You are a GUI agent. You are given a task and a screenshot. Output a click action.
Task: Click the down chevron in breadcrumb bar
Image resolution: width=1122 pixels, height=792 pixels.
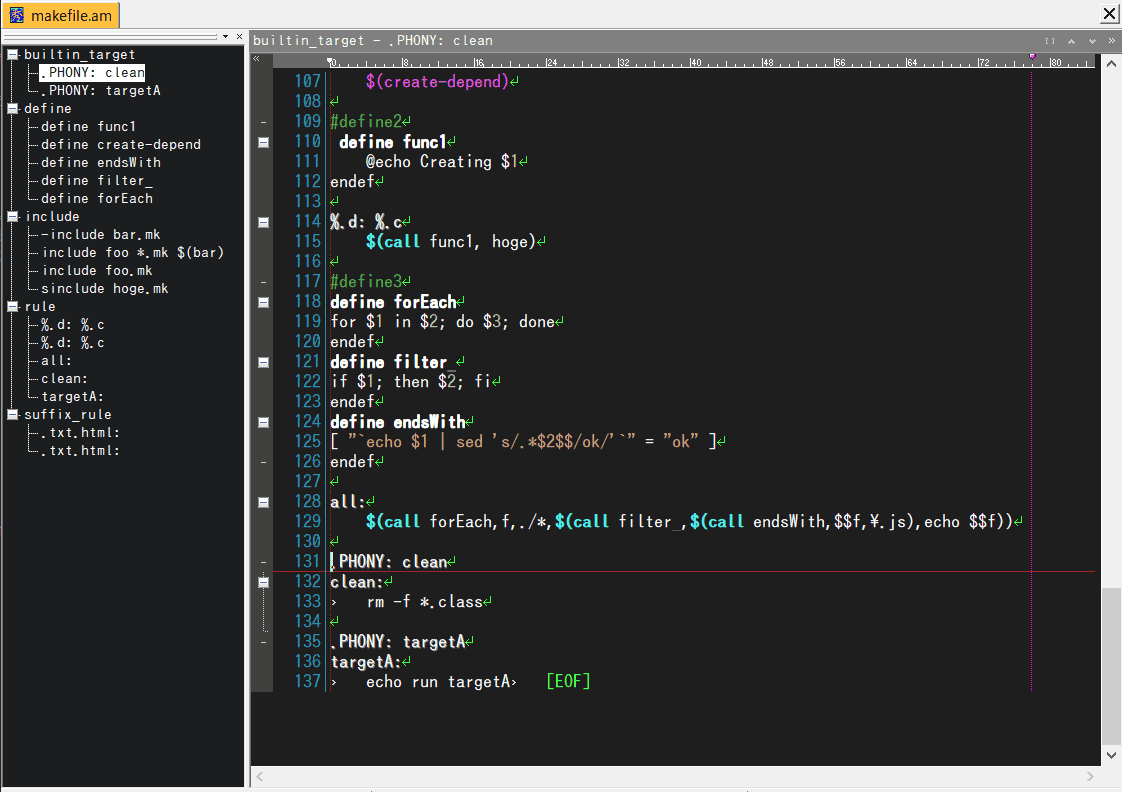tap(1092, 41)
